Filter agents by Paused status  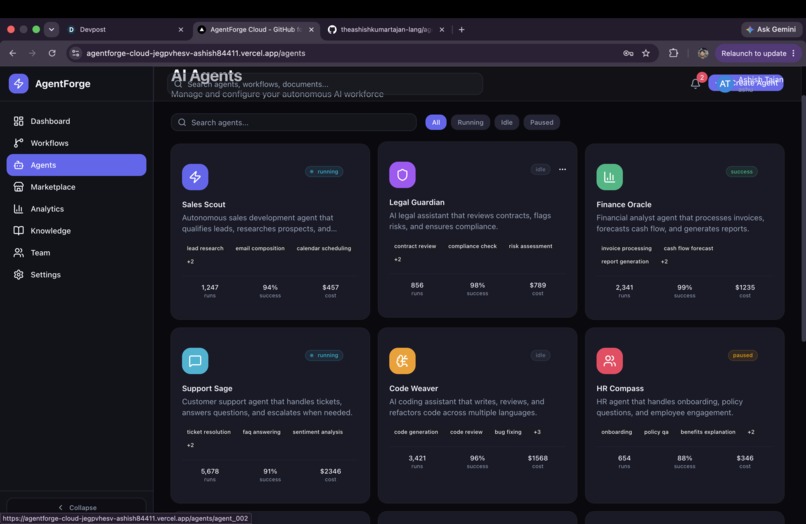coord(542,122)
